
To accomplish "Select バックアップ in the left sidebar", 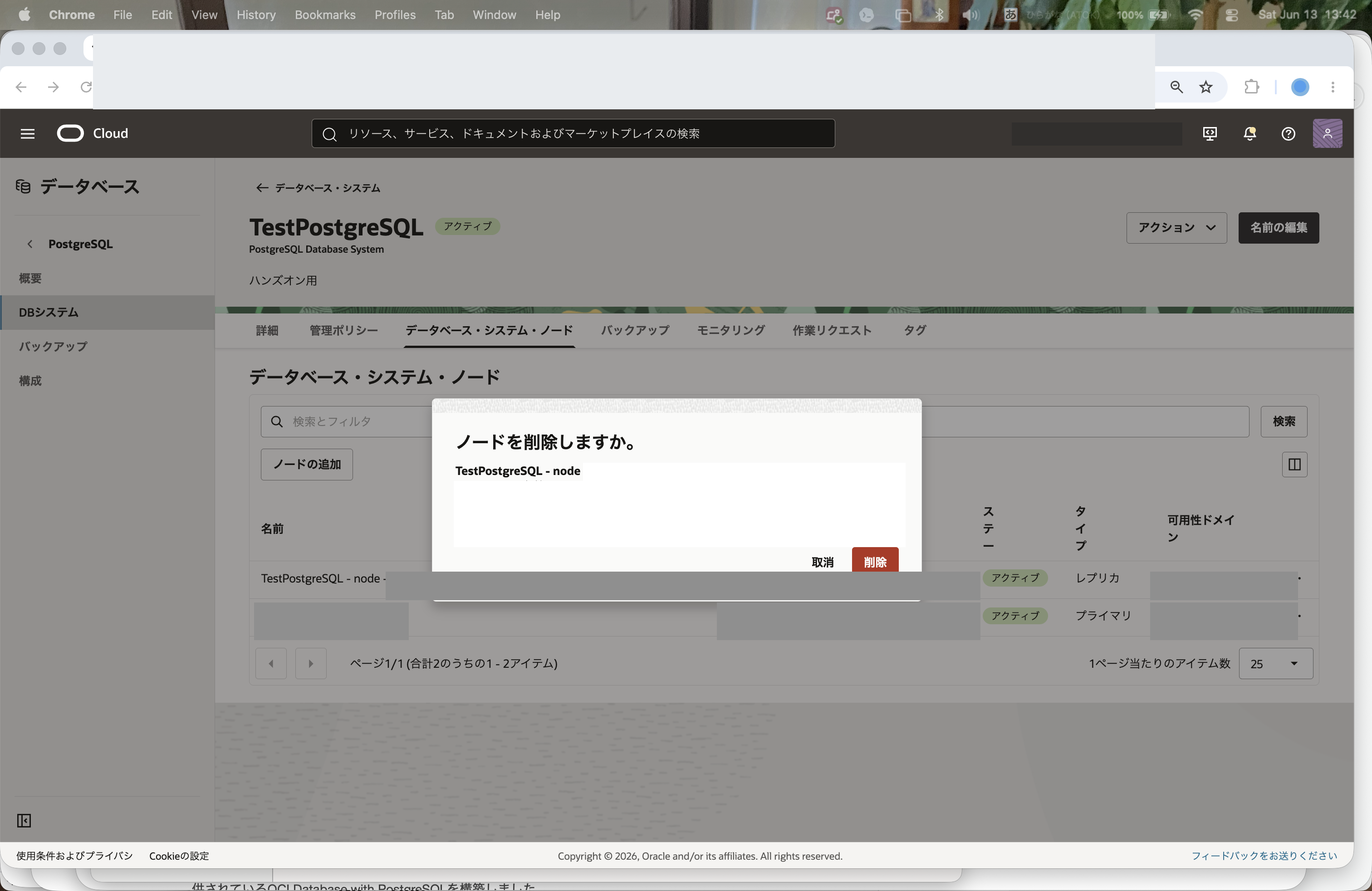I will [x=107, y=346].
